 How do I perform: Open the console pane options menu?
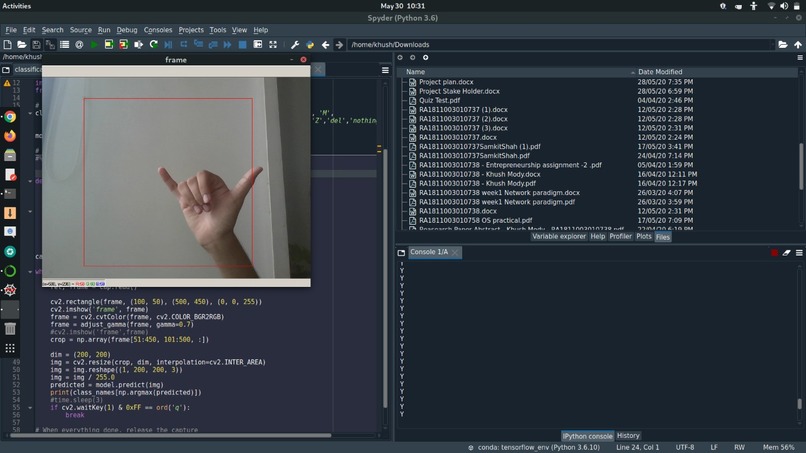tap(799, 252)
